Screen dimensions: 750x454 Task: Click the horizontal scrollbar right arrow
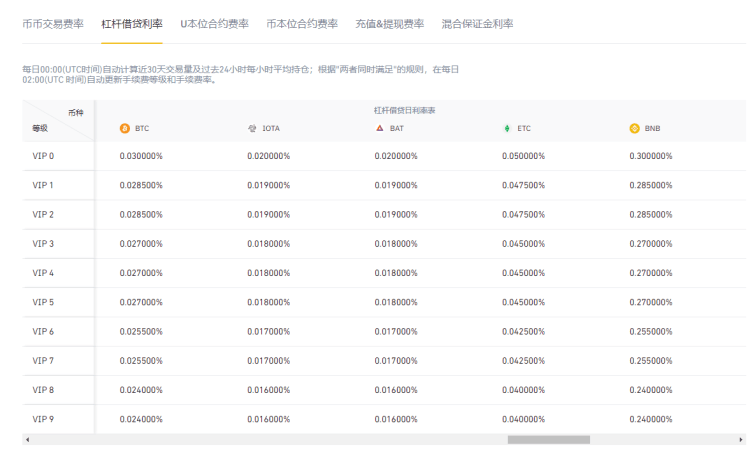[x=739, y=439]
